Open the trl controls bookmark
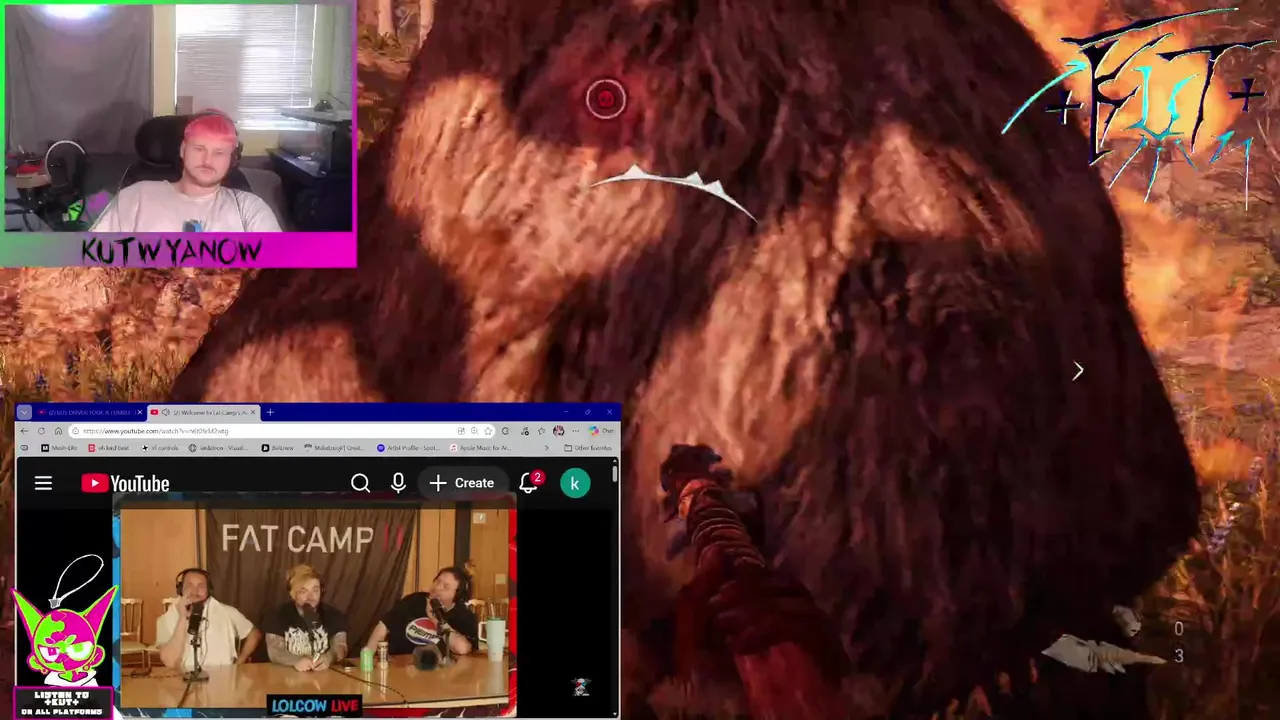 pyautogui.click(x=160, y=448)
